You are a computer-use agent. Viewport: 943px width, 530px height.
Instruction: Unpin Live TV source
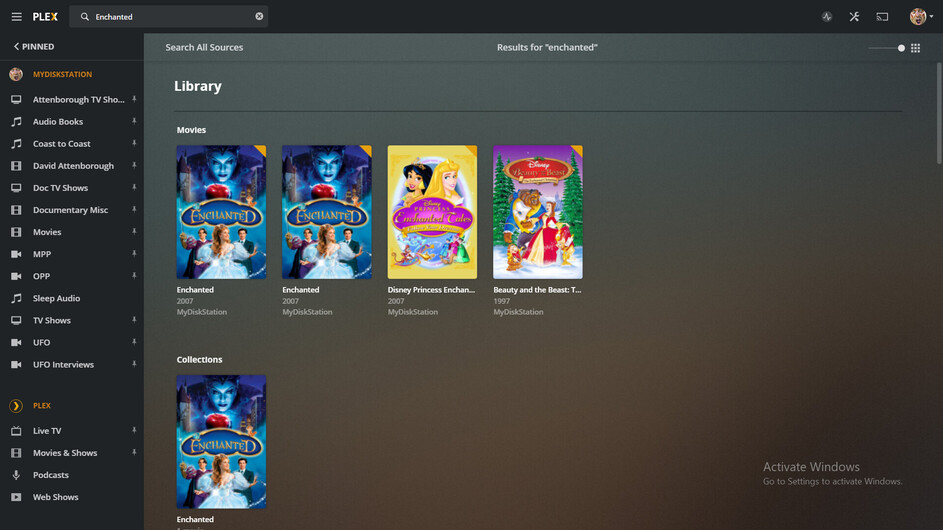coord(134,431)
